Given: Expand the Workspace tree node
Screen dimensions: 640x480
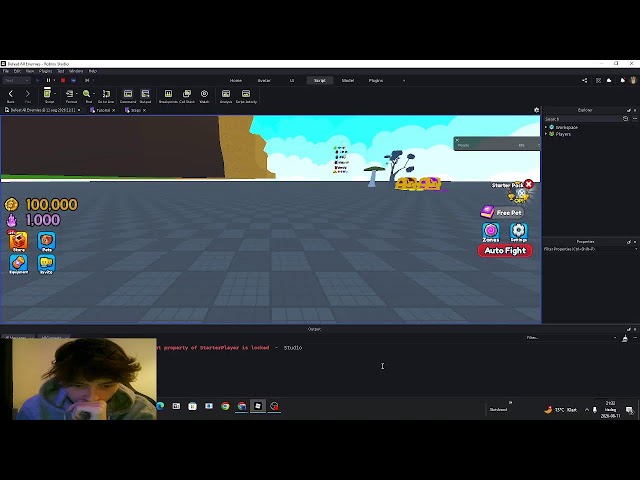Looking at the screenshot, I should (x=546, y=127).
